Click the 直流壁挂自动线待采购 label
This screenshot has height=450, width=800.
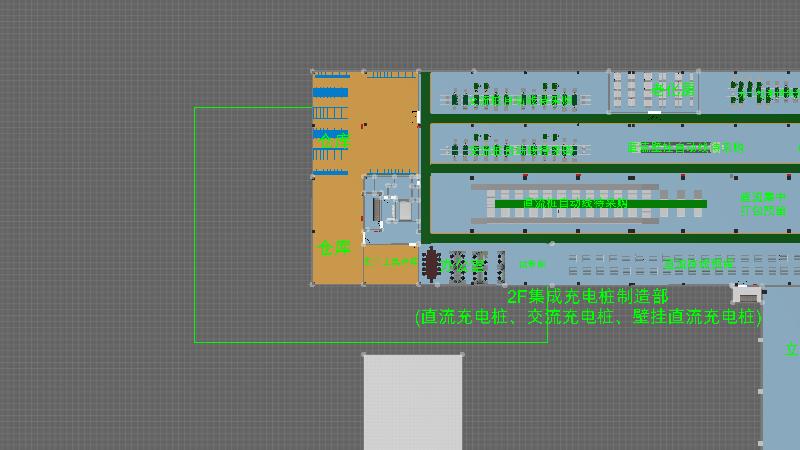pos(685,147)
